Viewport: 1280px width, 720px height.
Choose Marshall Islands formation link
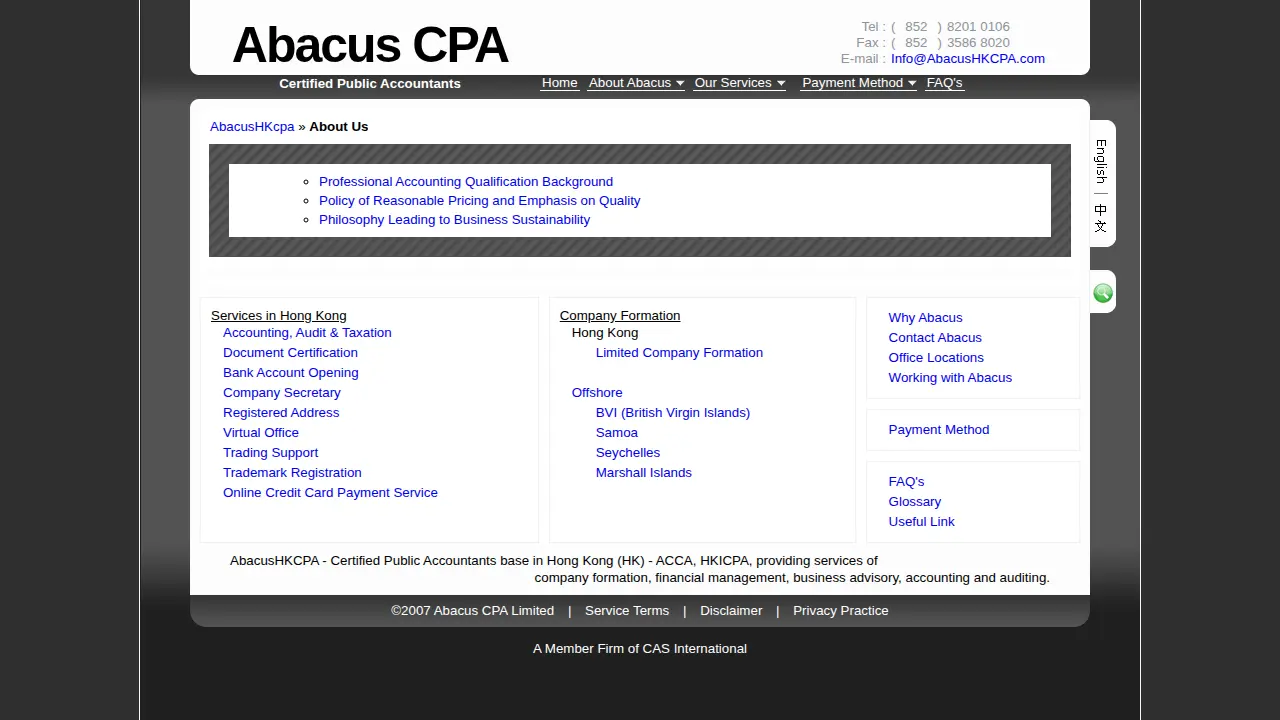(x=644, y=473)
